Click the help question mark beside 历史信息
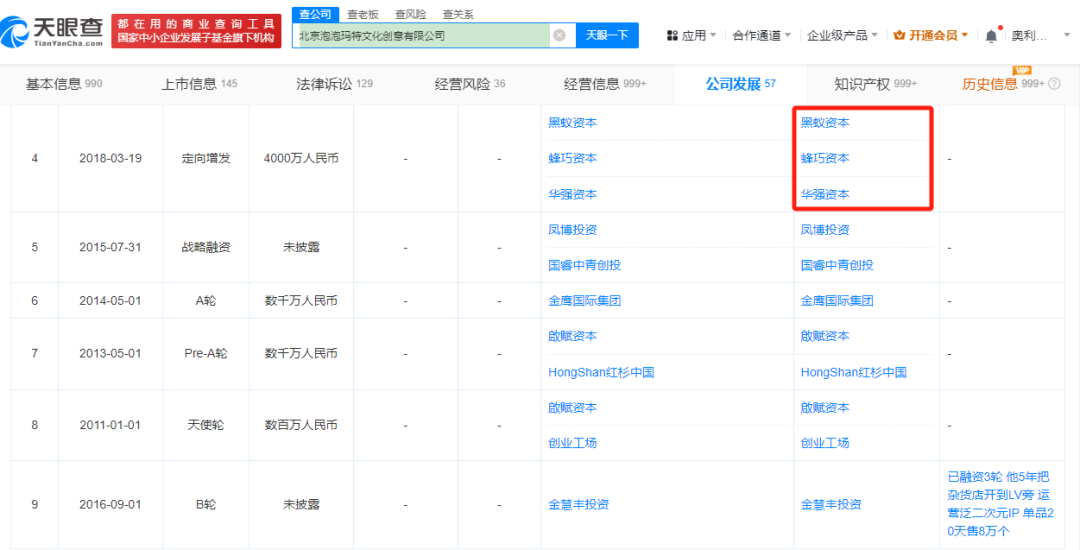Viewport: 1080px width, 550px height. pyautogui.click(x=1054, y=84)
